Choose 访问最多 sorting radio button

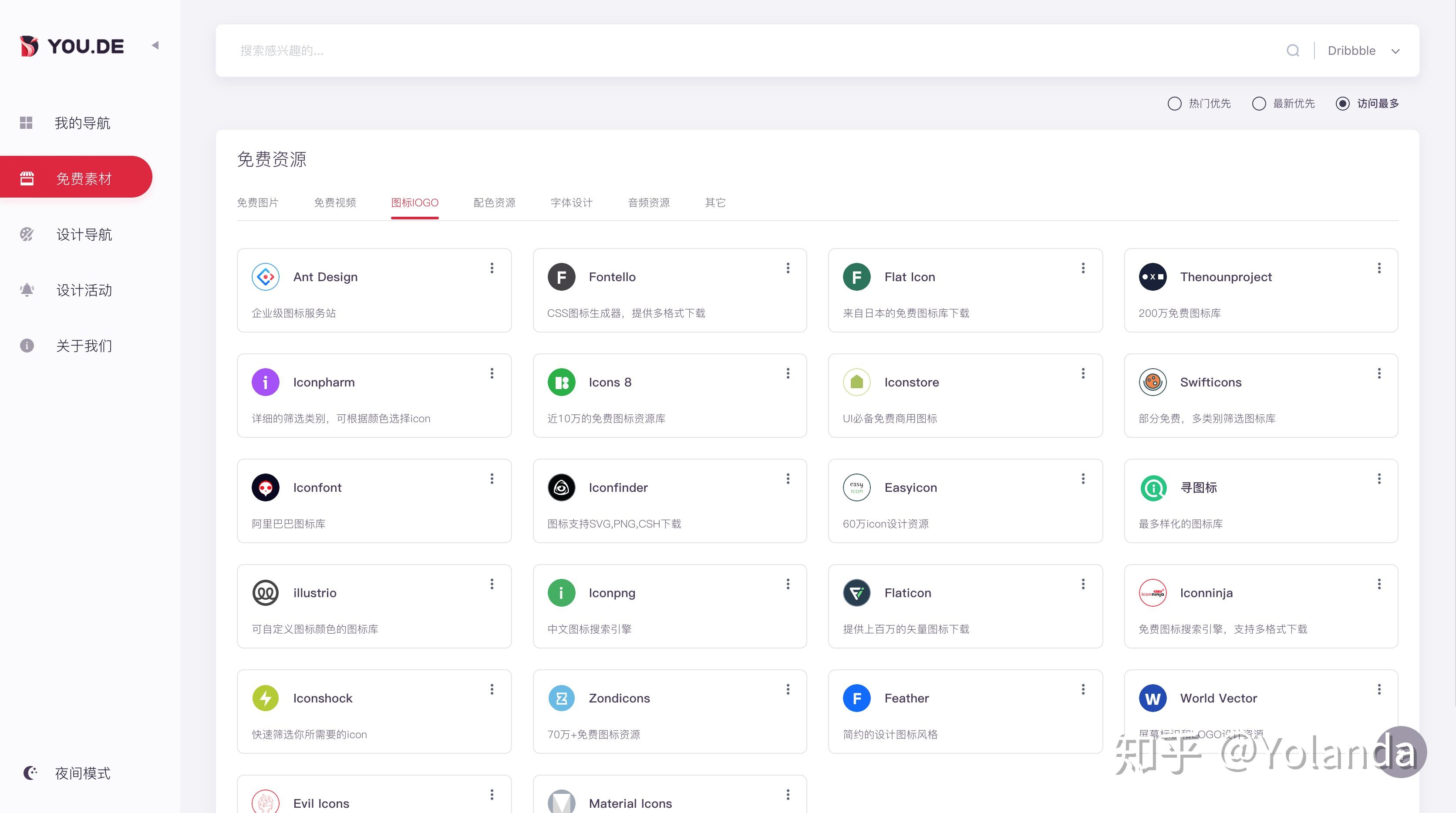tap(1342, 104)
